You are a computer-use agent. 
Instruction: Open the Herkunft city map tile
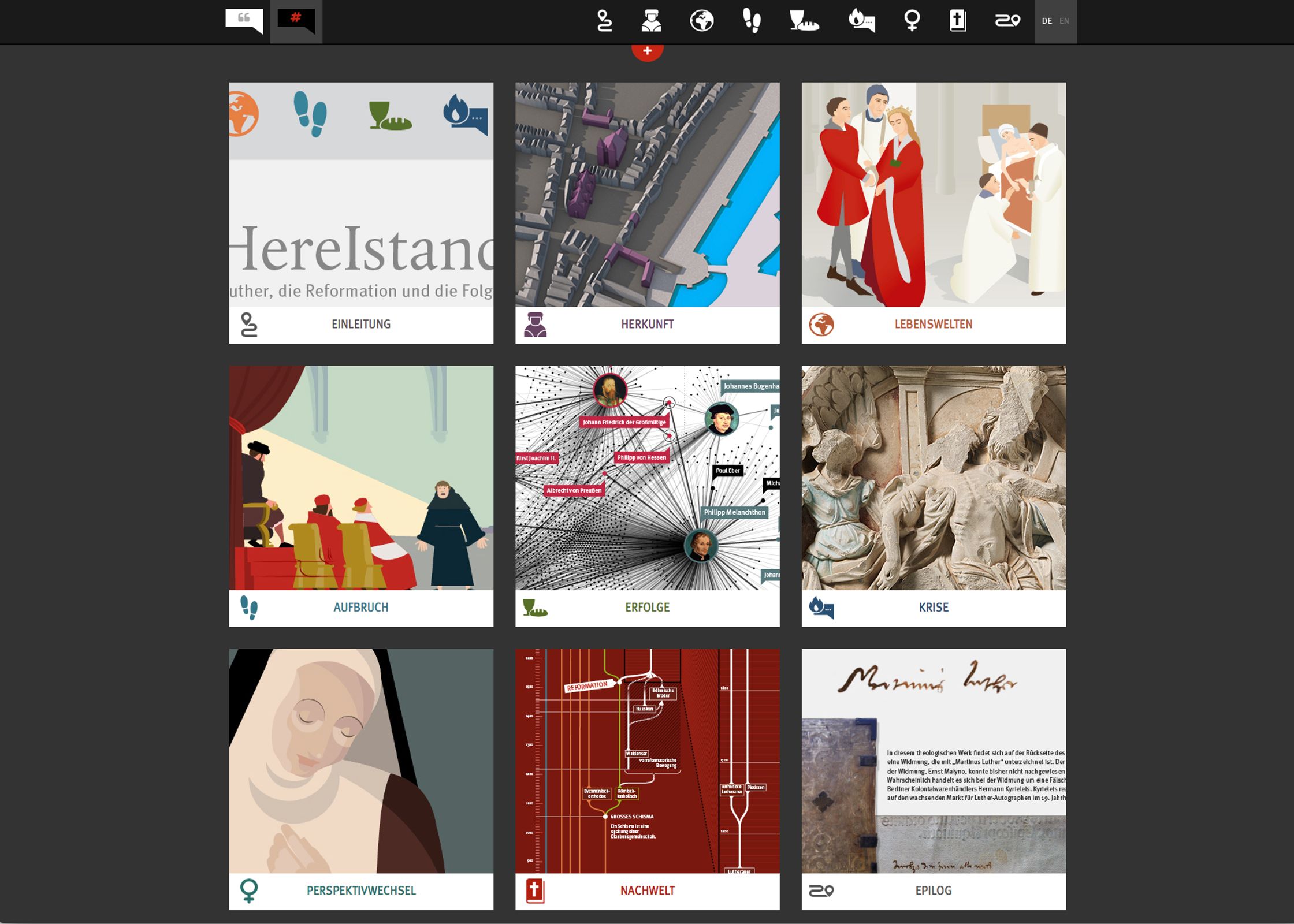pyautogui.click(x=647, y=195)
